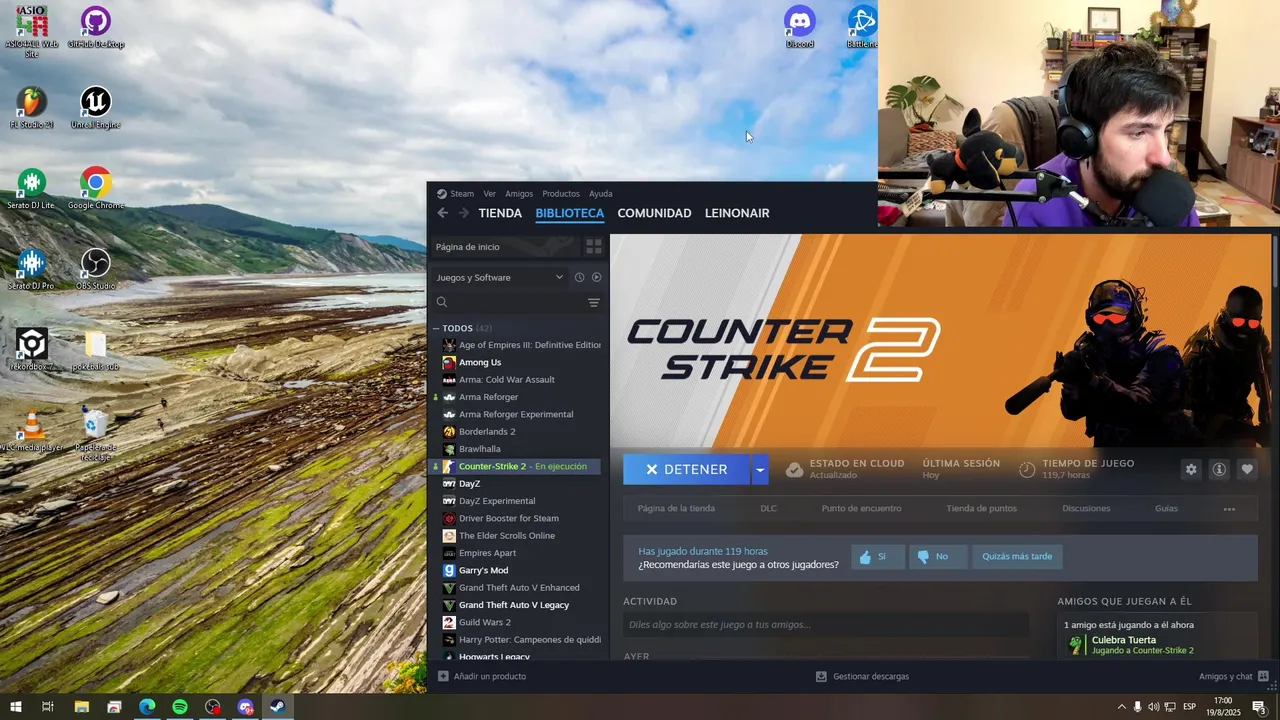Open Productos menu
This screenshot has width=1280, height=720.
(x=561, y=194)
